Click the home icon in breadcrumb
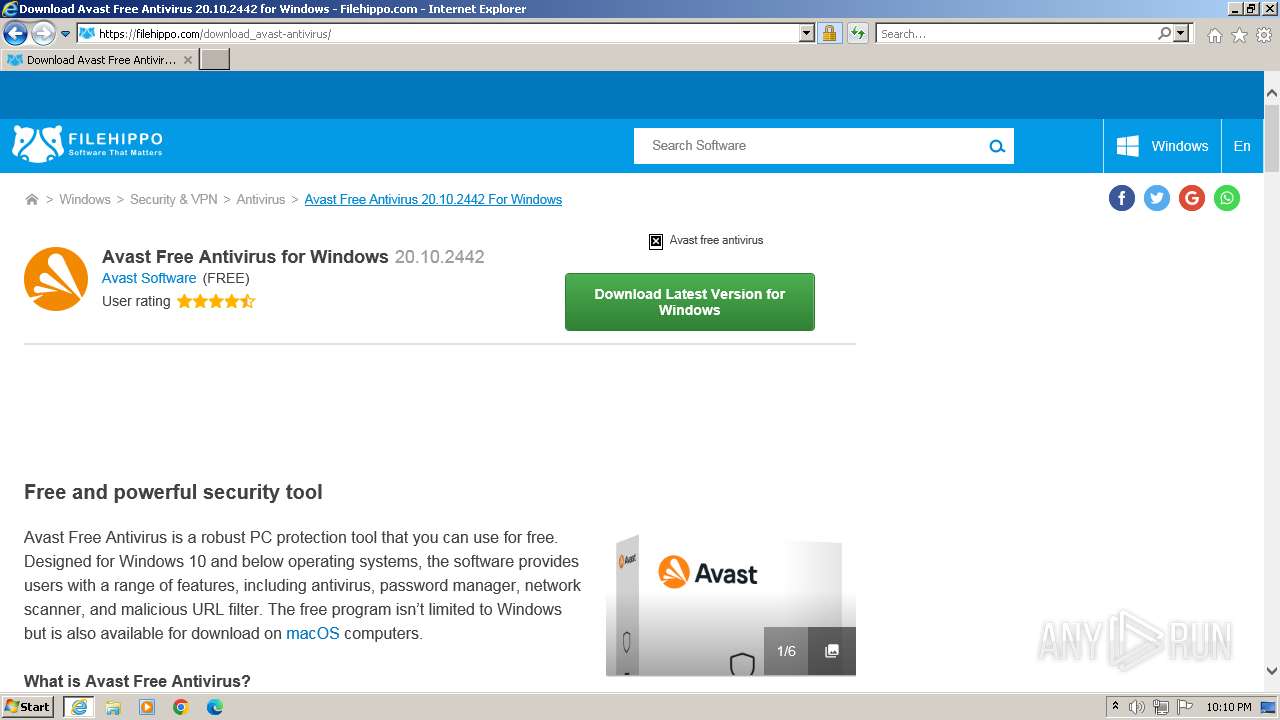The width and height of the screenshot is (1280, 720). pos(32,200)
